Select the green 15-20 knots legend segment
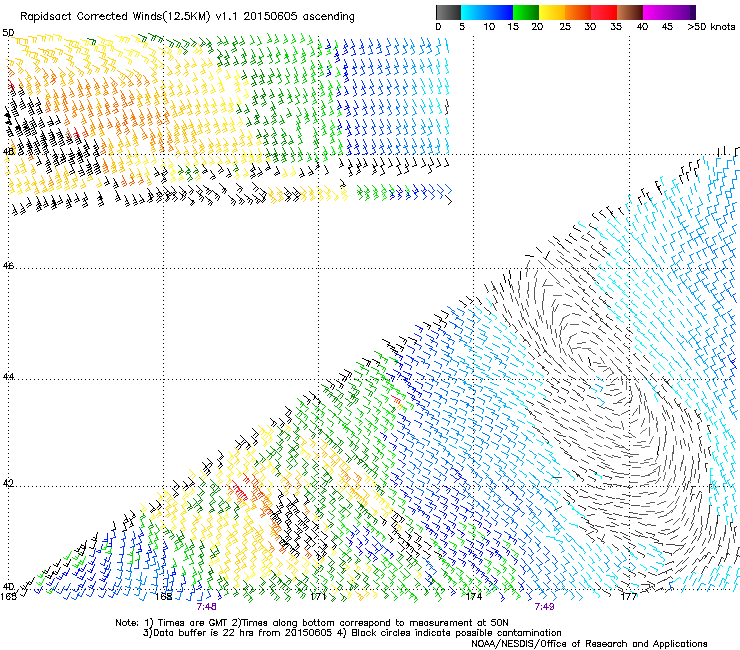Image resolution: width=740 pixels, height=650 pixels. point(526,12)
